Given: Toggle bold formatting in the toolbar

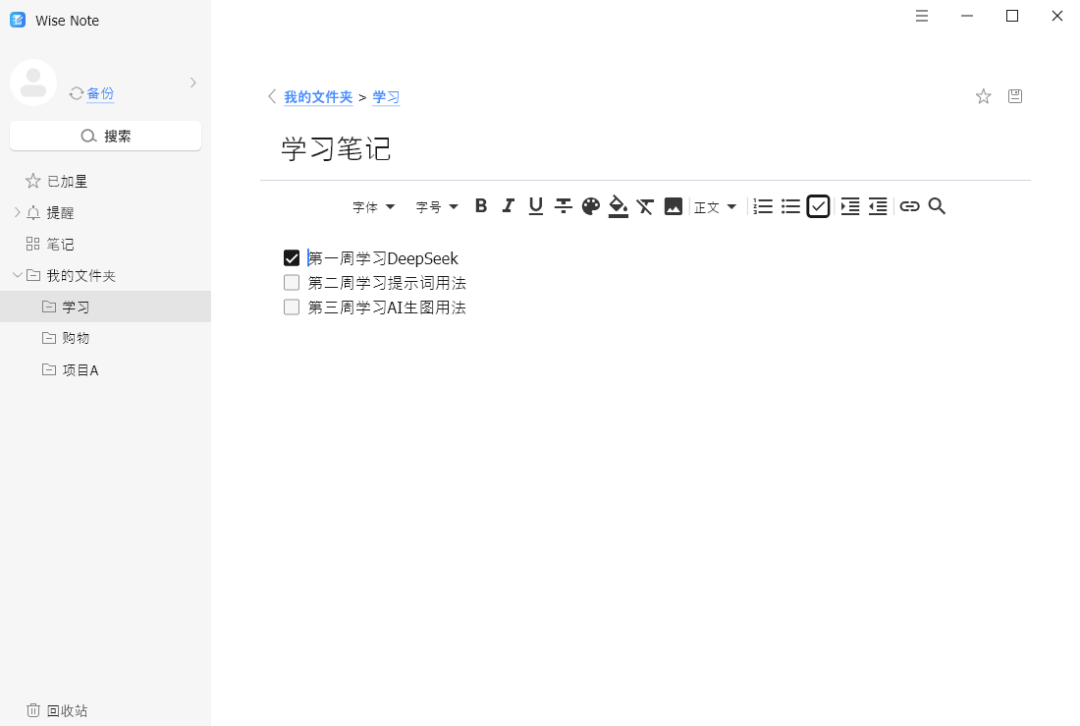Looking at the screenshot, I should pyautogui.click(x=481, y=206).
